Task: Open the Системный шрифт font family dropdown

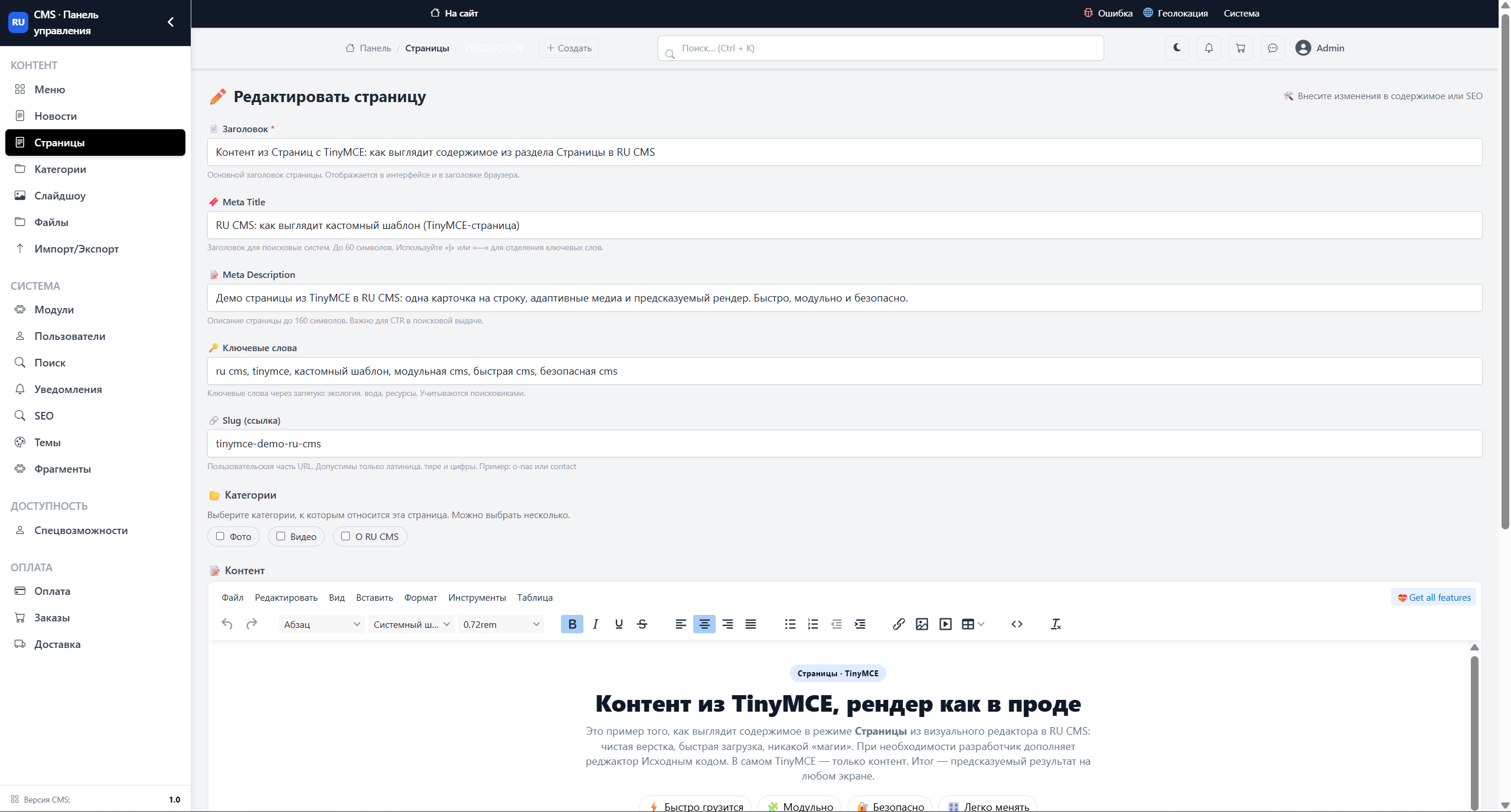Action: coord(412,624)
